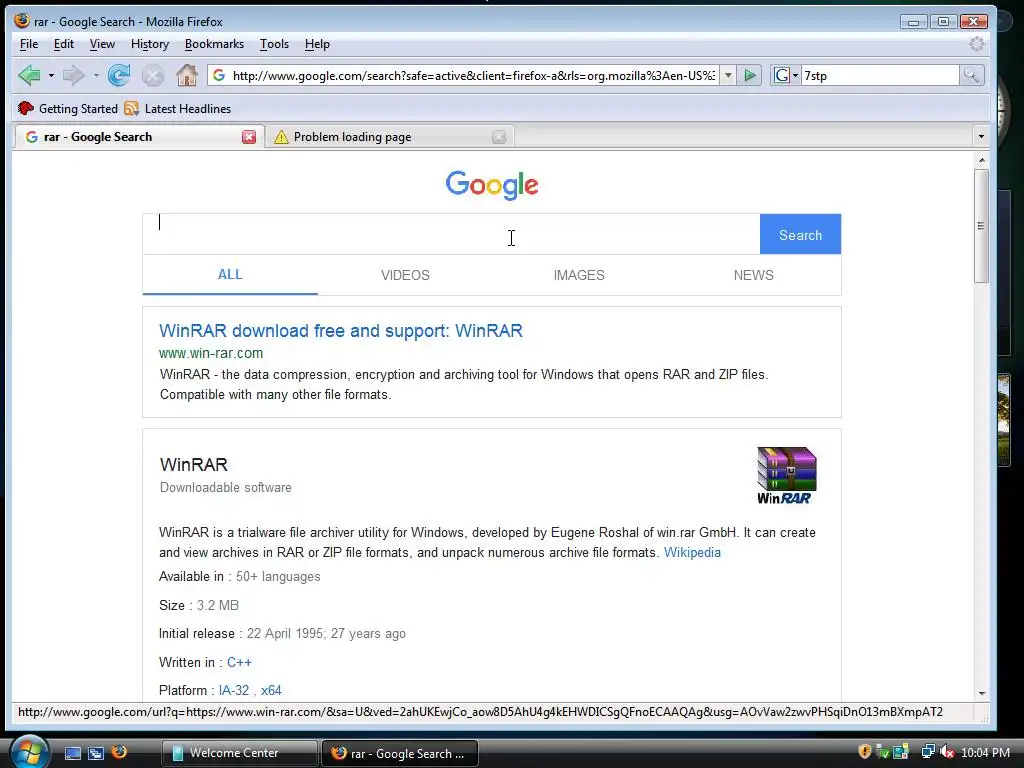The height and width of the screenshot is (768, 1024).
Task: Click the Back navigation arrow
Action: point(29,75)
